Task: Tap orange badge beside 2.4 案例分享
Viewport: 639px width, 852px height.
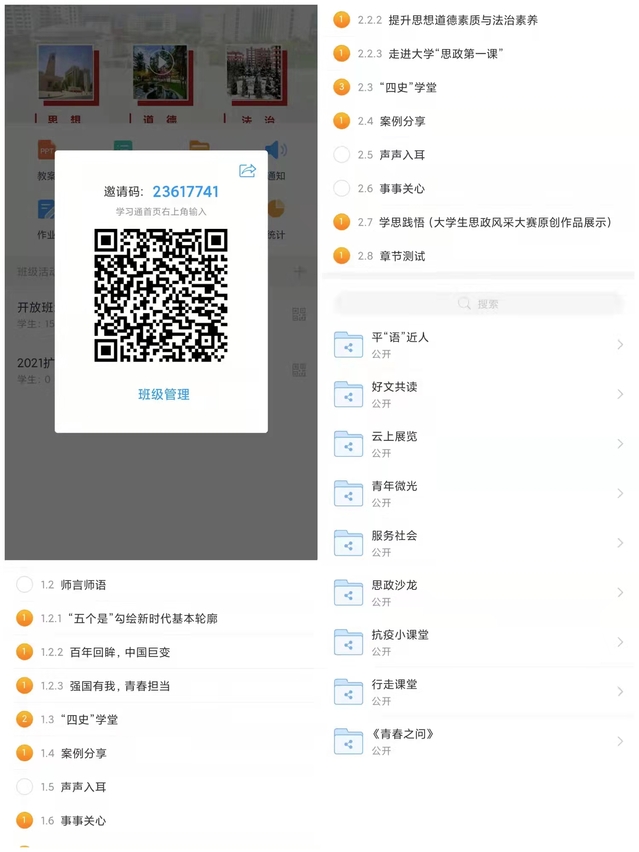Action: coord(341,121)
